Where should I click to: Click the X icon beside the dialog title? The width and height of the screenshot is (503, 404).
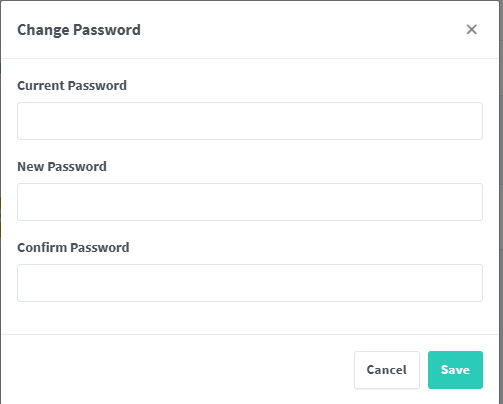click(x=471, y=30)
